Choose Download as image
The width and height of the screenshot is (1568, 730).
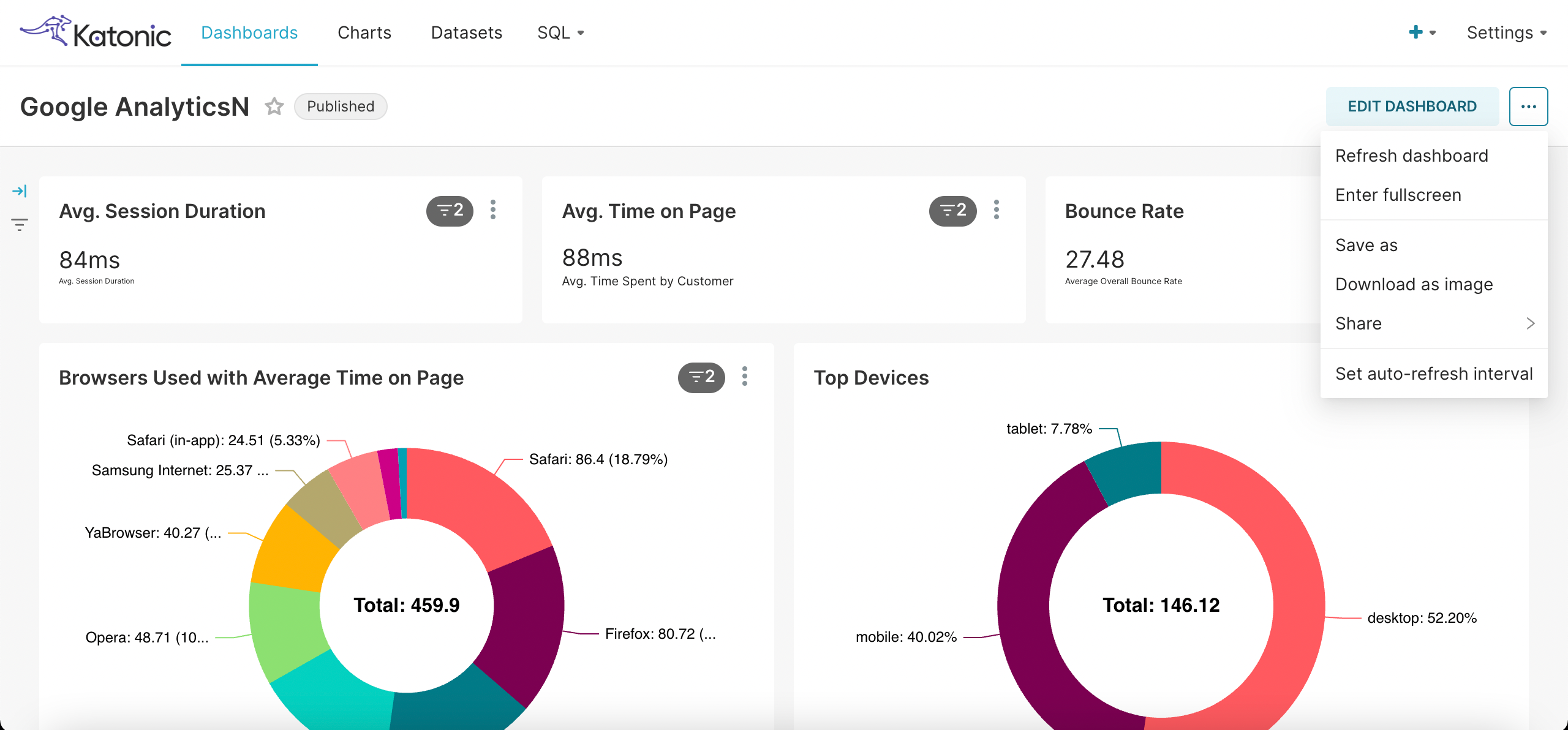[1434, 284]
